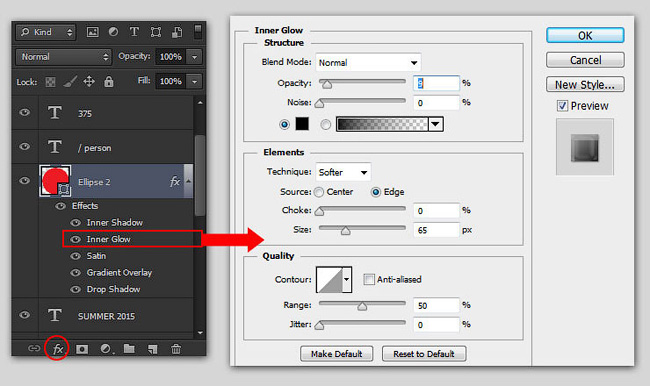Click the Cancel button
The width and height of the screenshot is (650, 386).
click(585, 60)
